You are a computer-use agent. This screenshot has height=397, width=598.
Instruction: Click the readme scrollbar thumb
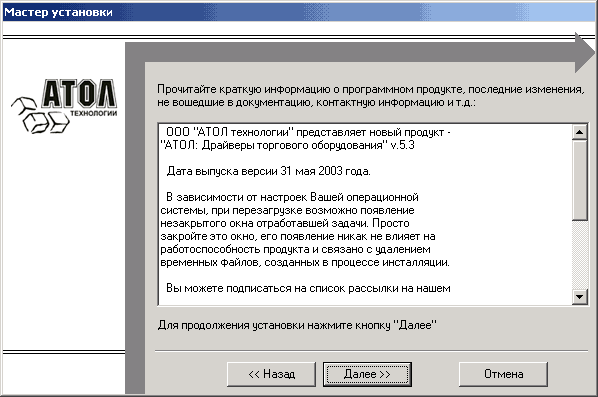[x=579, y=180]
